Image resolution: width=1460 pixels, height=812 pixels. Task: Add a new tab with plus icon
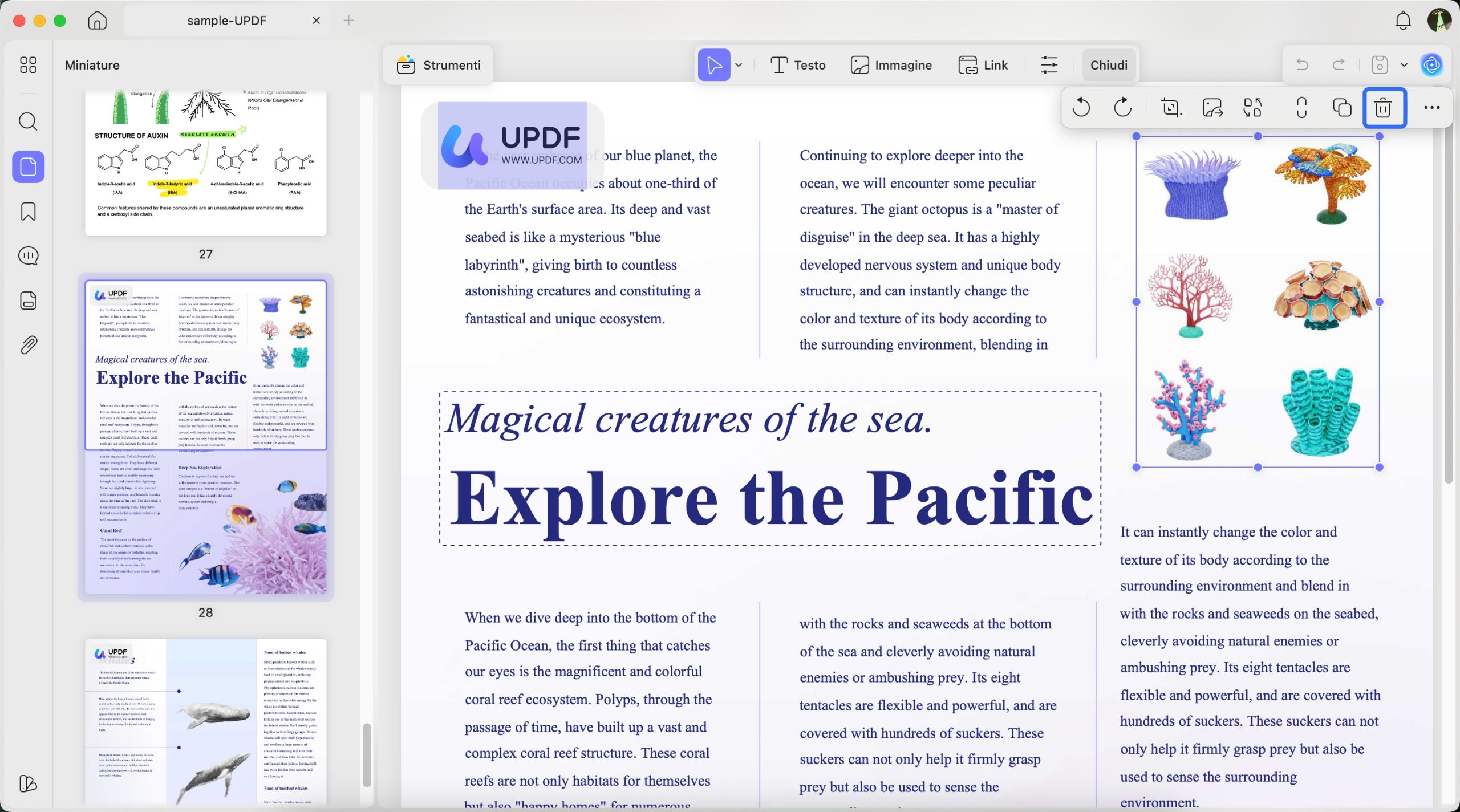348,21
